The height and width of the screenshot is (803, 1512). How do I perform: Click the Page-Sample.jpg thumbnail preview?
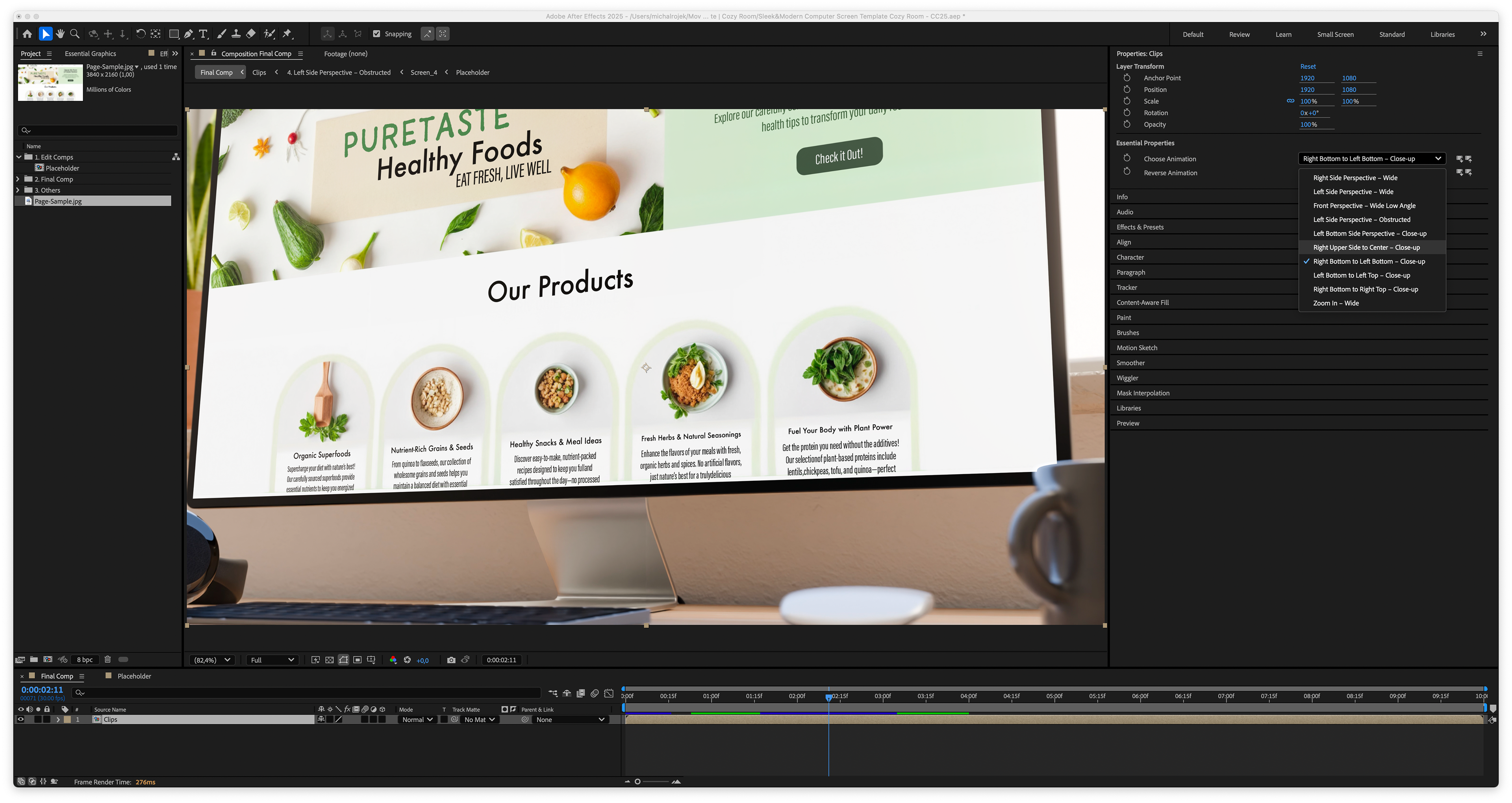(x=50, y=83)
